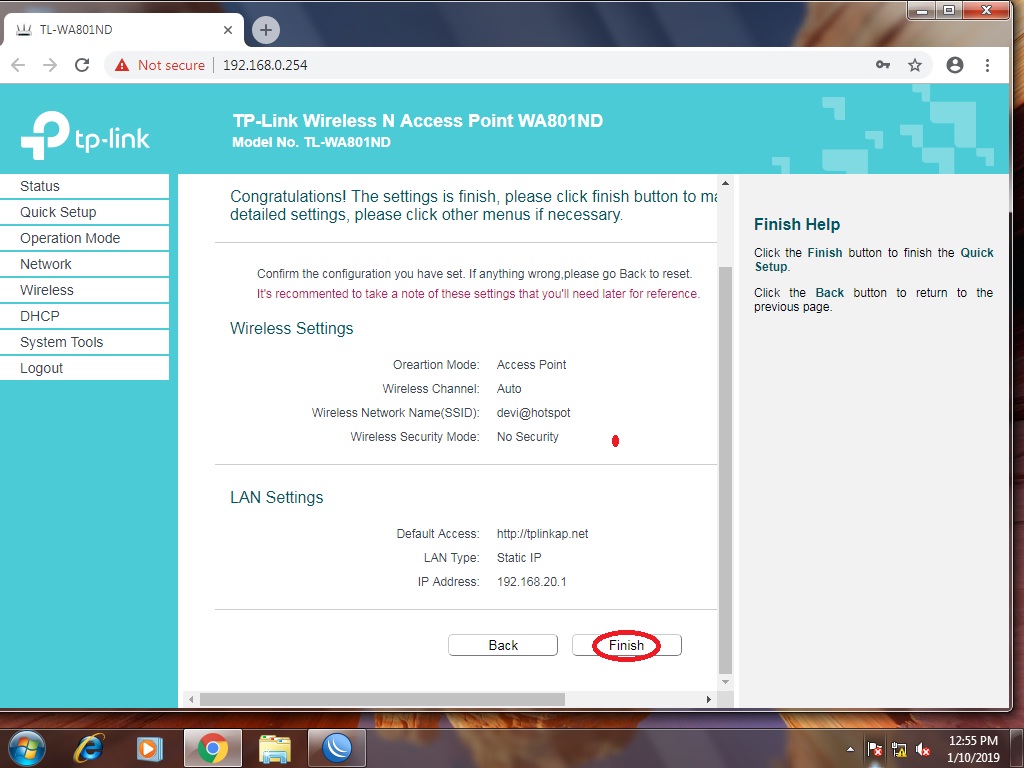This screenshot has height=768, width=1024.
Task: Click the Finish button
Action: coord(626,645)
